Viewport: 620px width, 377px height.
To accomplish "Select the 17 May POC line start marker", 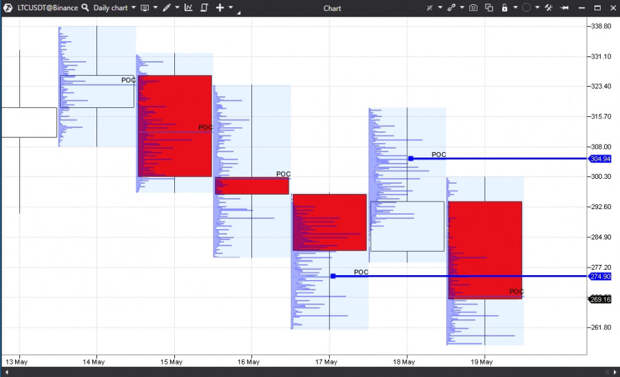I will (333, 276).
